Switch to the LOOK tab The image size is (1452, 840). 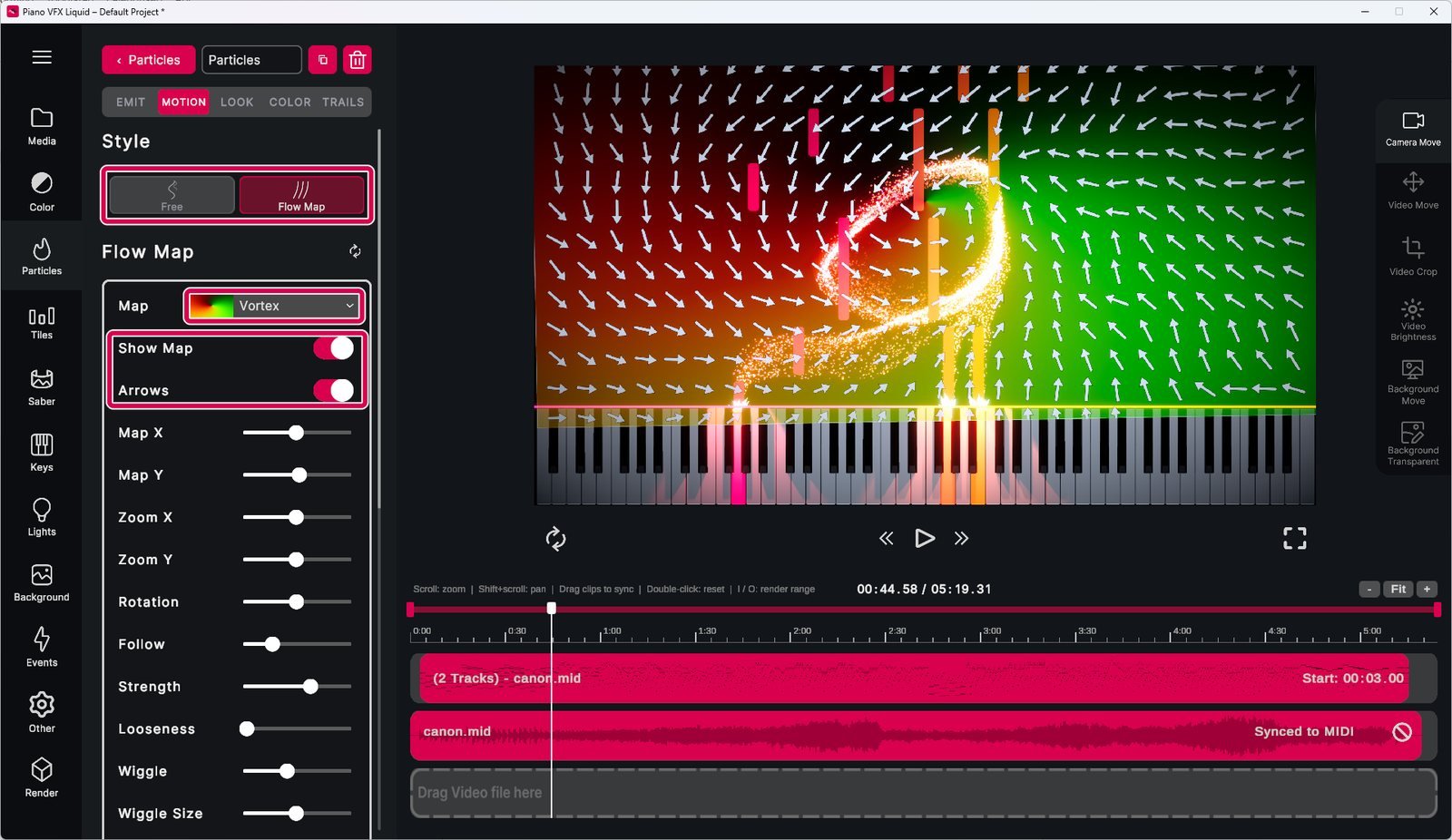[237, 102]
